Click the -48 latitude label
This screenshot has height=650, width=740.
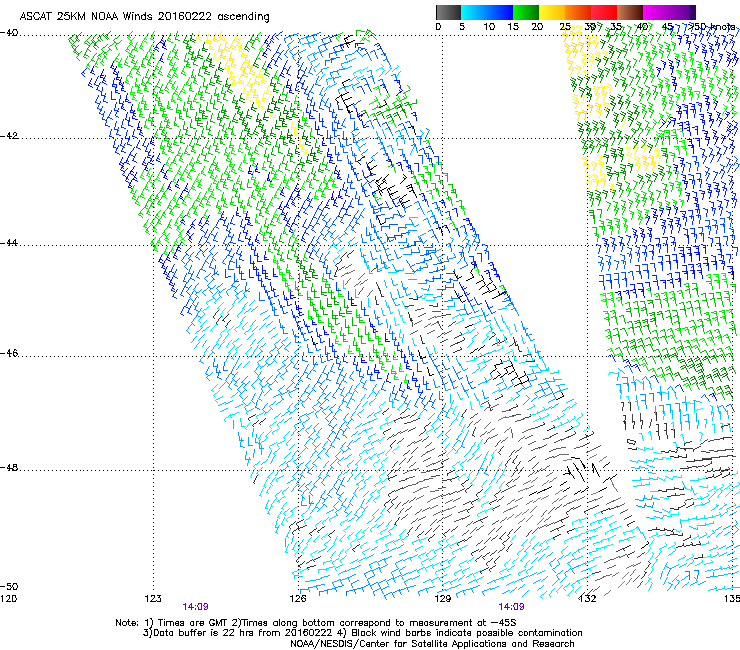(9, 467)
